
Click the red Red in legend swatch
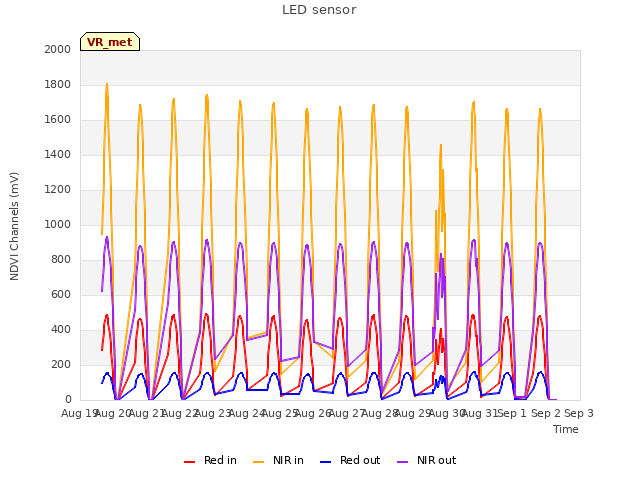point(189,462)
